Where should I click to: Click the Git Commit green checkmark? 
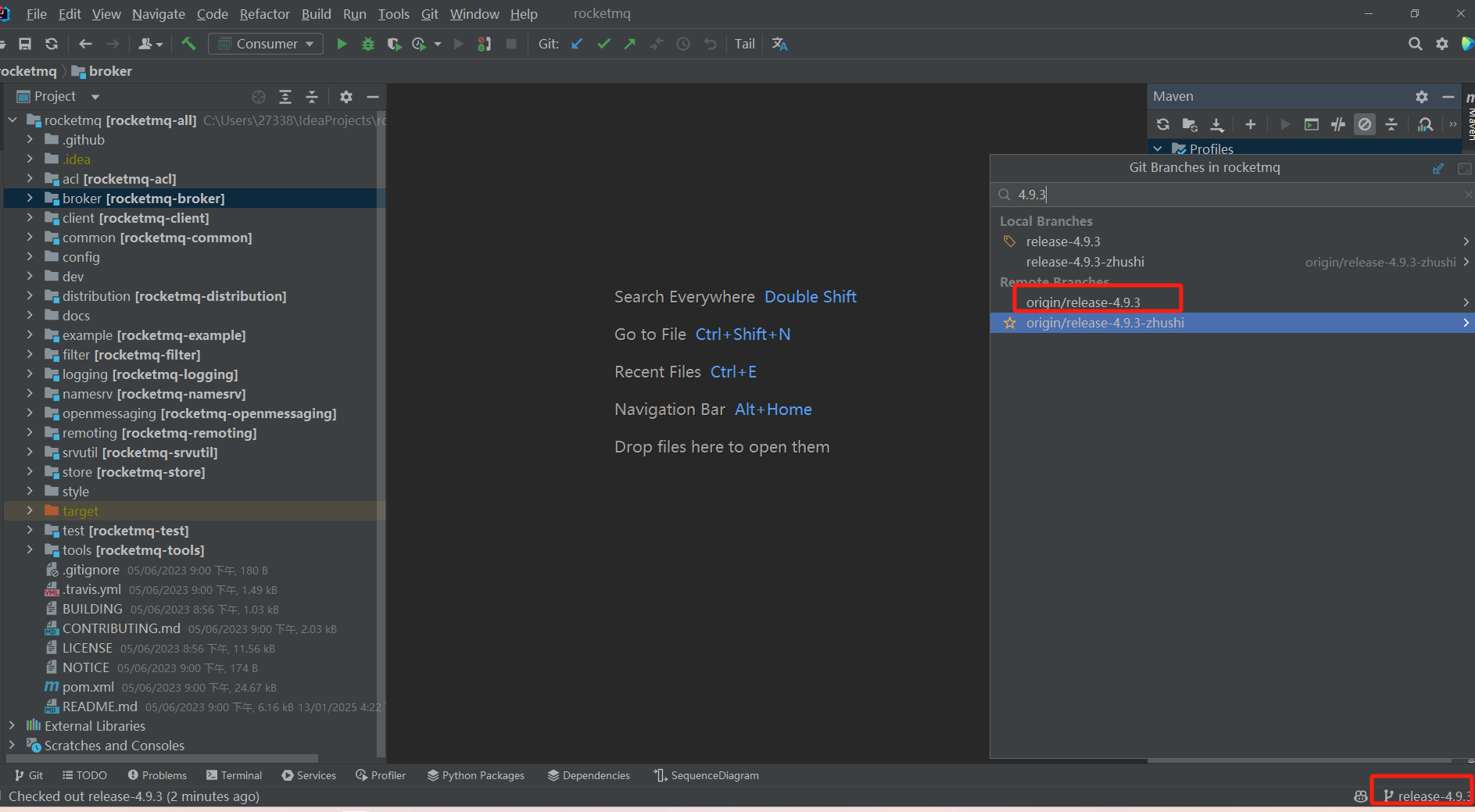(x=603, y=44)
